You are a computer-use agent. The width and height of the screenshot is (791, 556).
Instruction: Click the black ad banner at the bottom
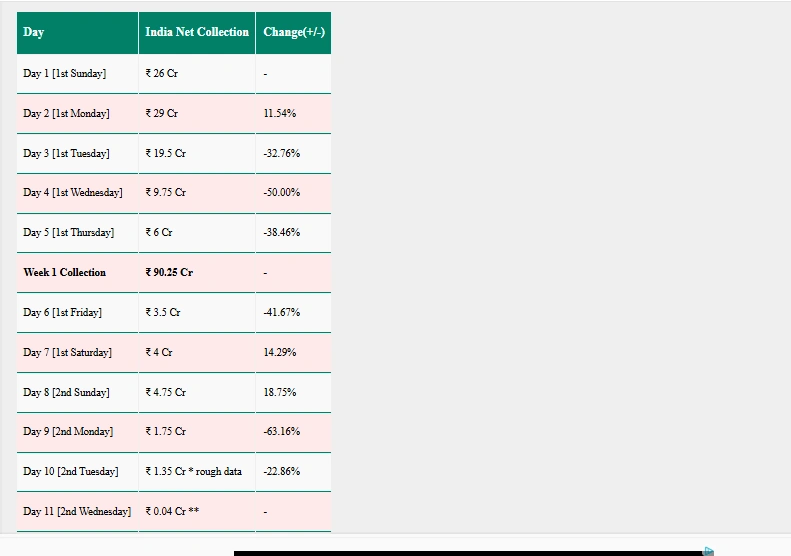point(469,553)
